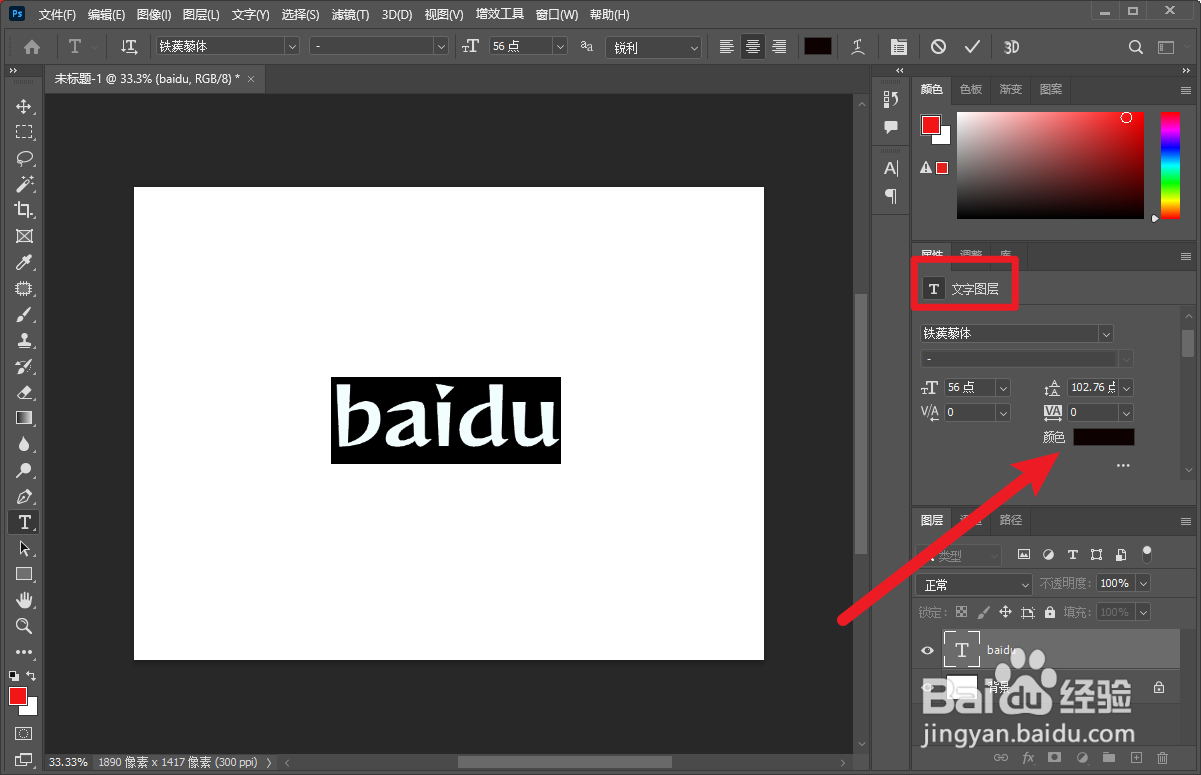Select the Horizontal Type tool
This screenshot has height=775, width=1201.
[x=24, y=522]
